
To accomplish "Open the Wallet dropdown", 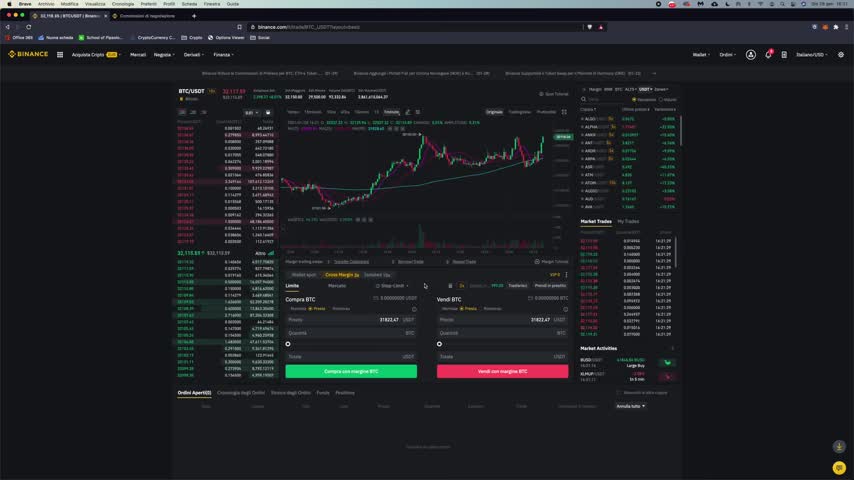I will point(701,54).
